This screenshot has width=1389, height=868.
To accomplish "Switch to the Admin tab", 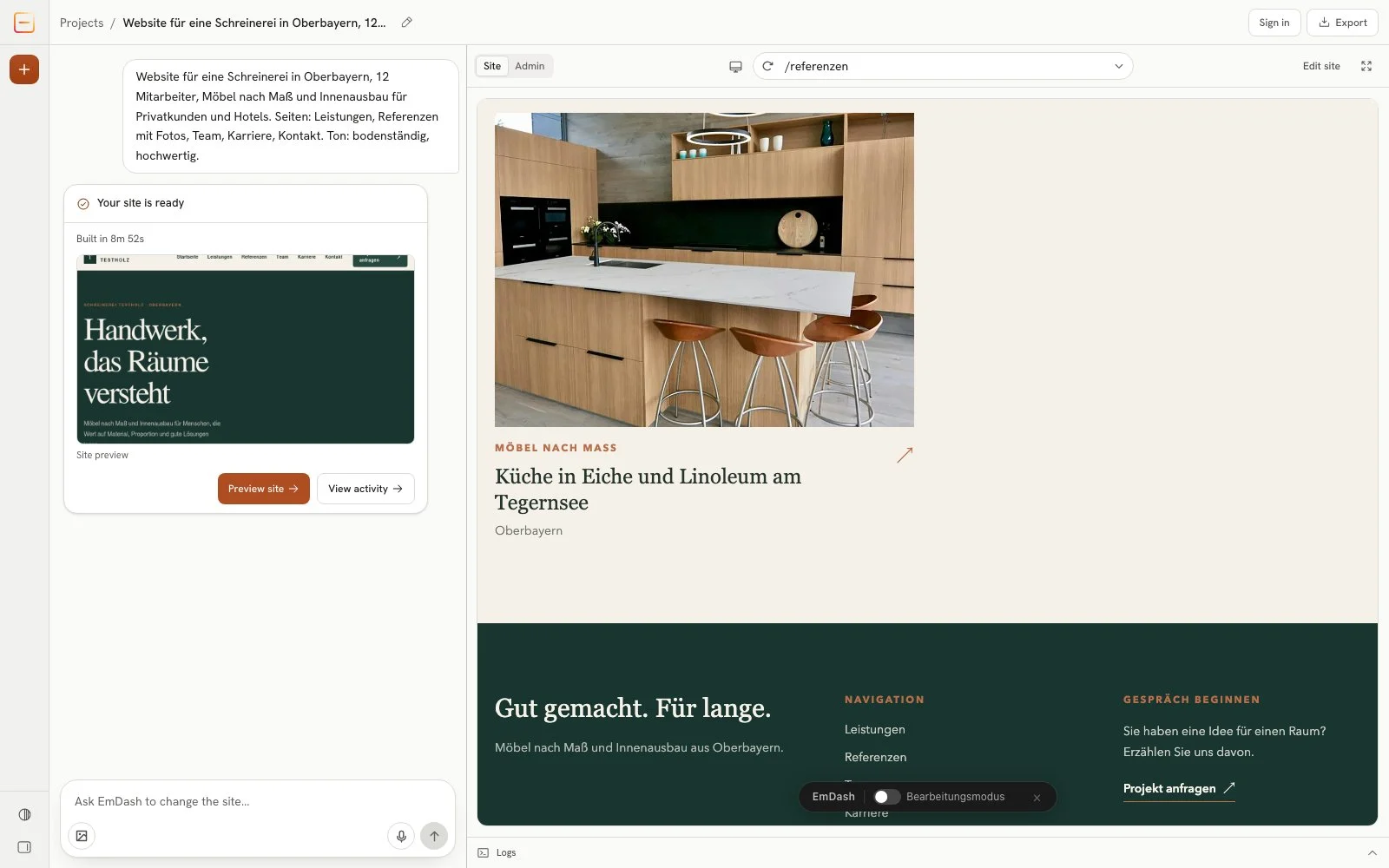I will tap(530, 66).
